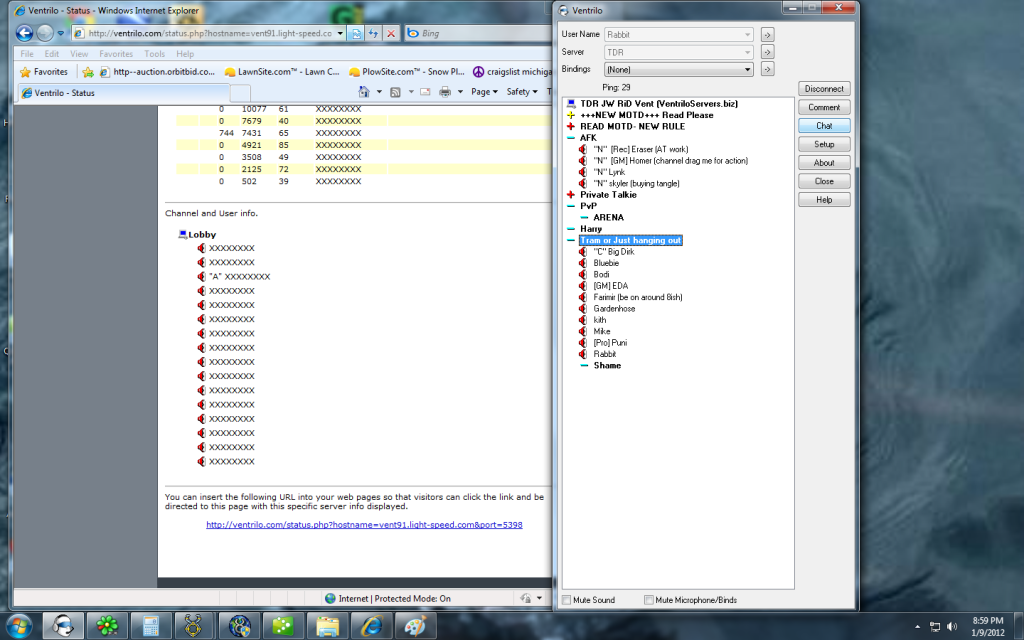The width and height of the screenshot is (1024, 640).
Task: Click speaker icon beside "A" XXXXXXXX user
Action: (201, 276)
